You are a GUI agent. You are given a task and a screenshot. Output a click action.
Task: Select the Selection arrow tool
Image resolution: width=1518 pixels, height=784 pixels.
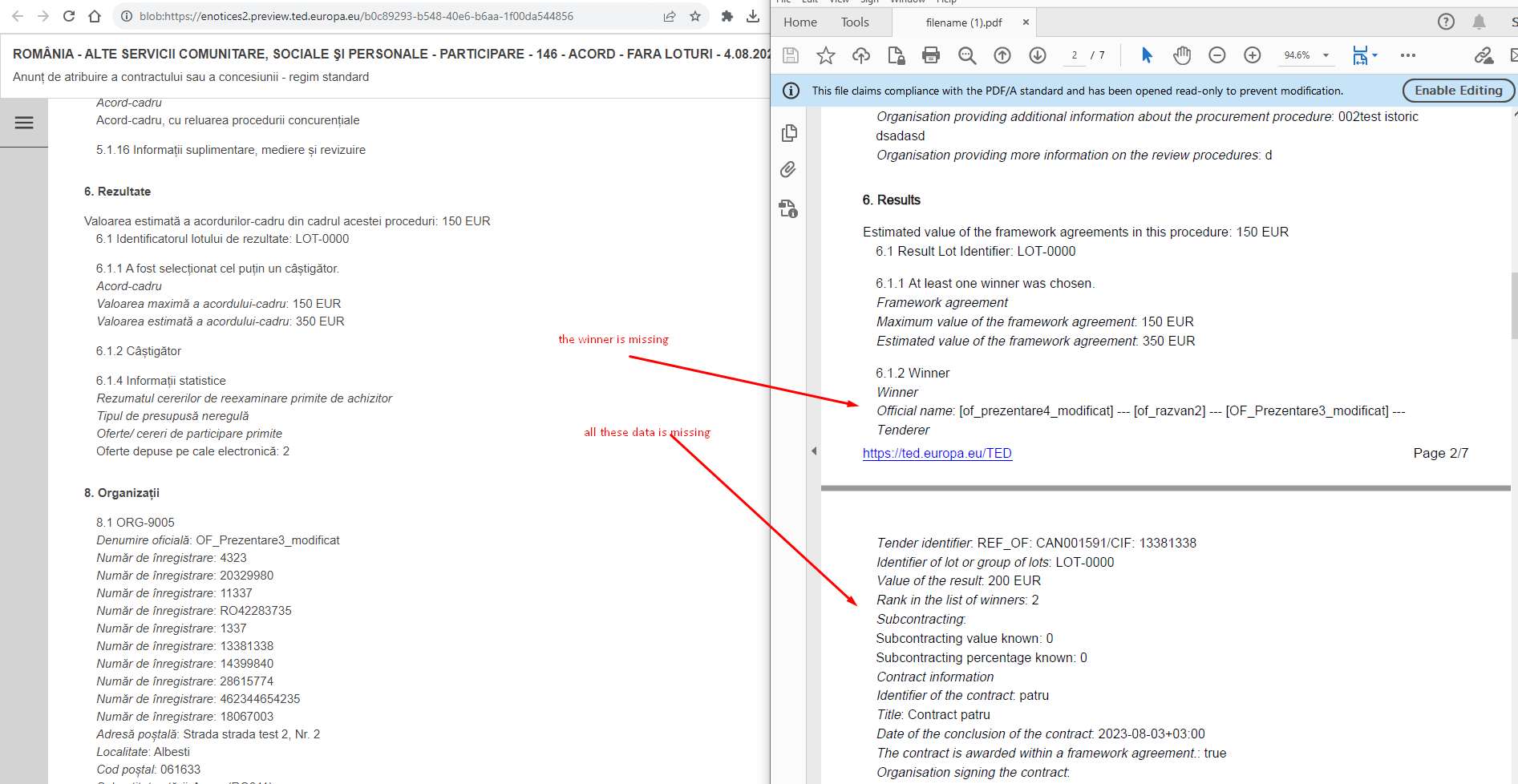[x=1146, y=55]
